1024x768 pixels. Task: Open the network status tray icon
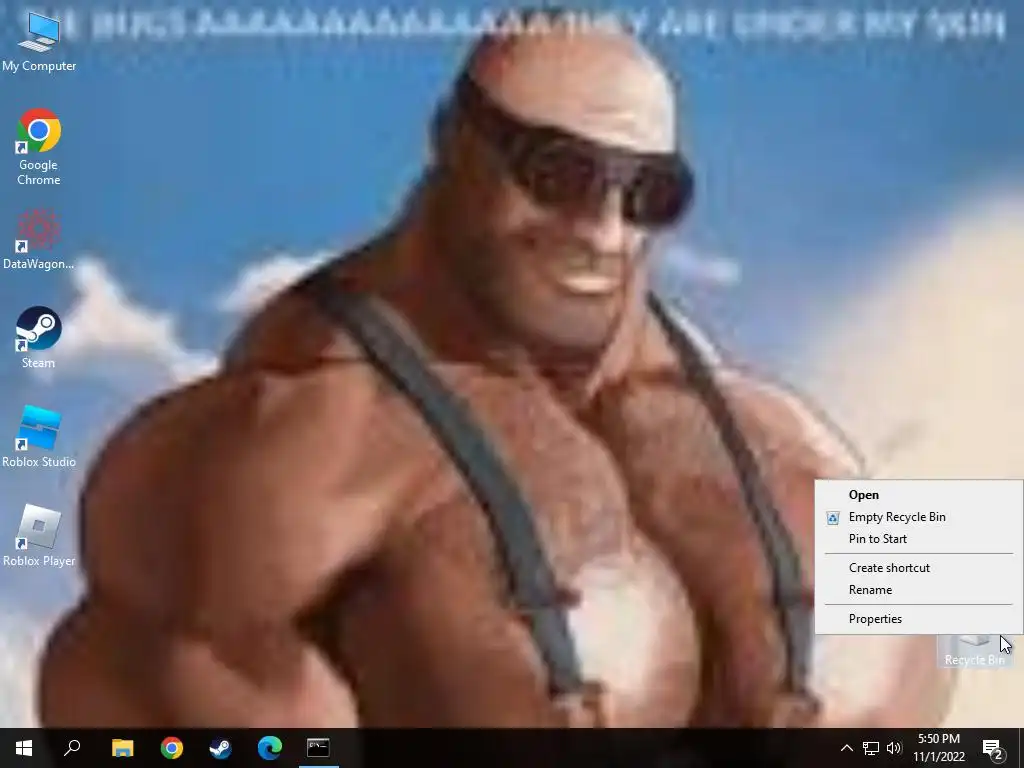point(871,748)
